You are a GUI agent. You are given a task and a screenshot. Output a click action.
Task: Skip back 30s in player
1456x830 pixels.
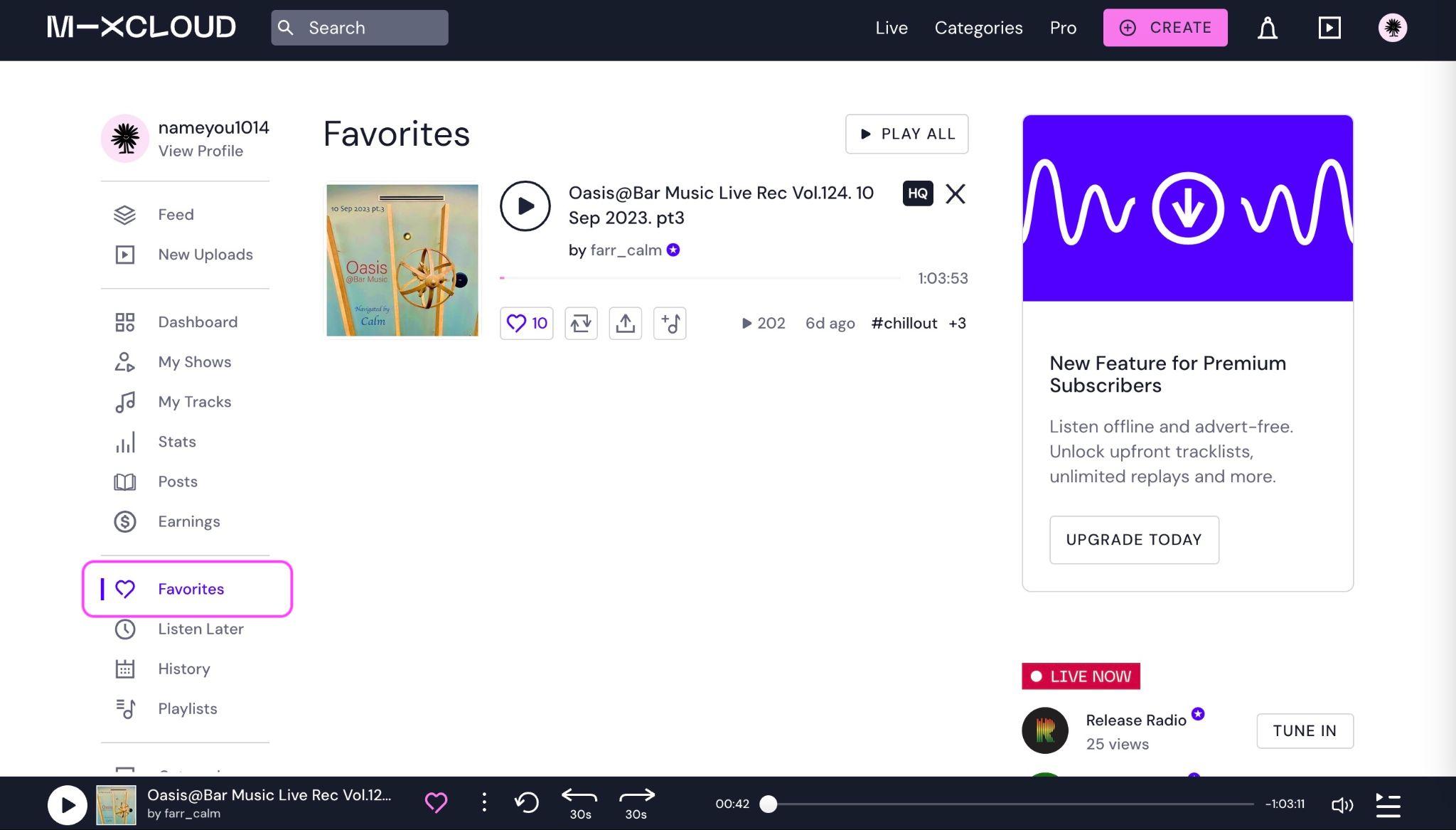579,804
